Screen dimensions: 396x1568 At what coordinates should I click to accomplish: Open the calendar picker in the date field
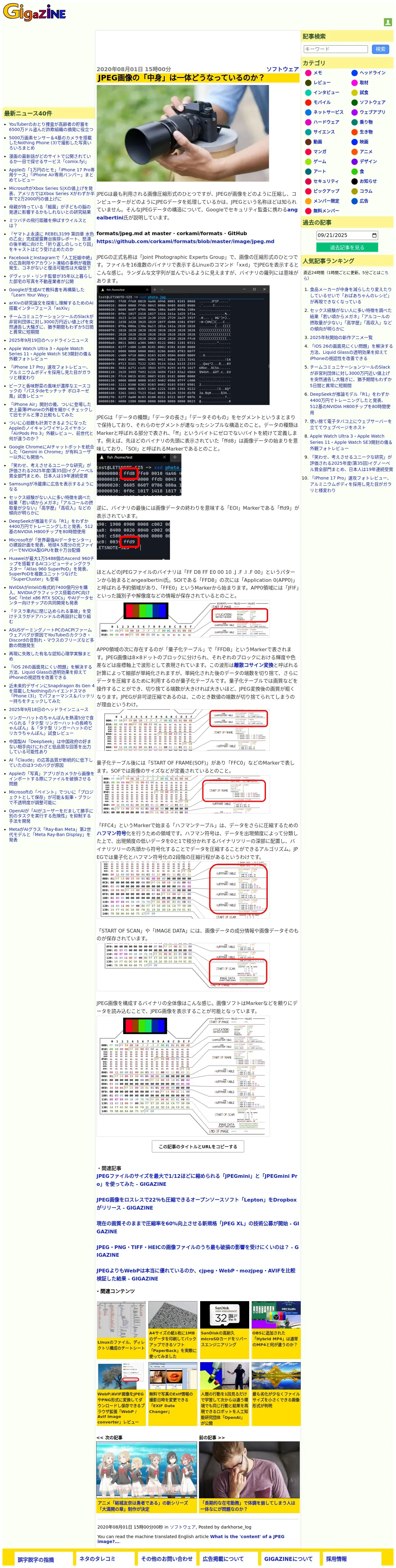374,235
